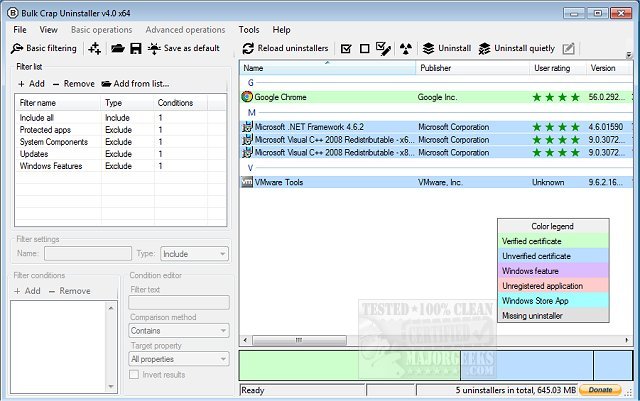Click scroll right arrow of app list
The height and width of the screenshot is (401, 640).
point(627,340)
